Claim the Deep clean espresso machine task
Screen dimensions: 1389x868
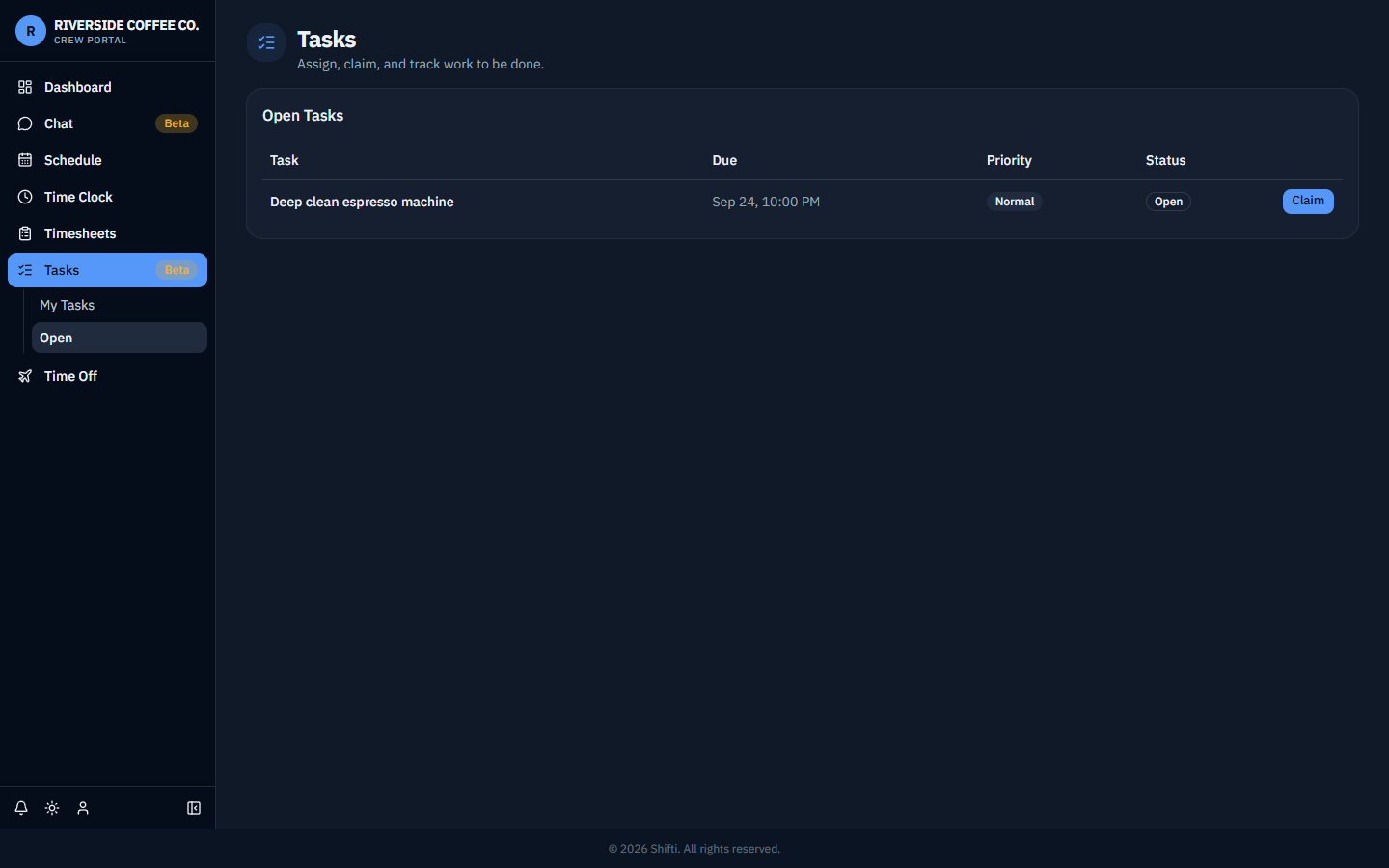point(1308,201)
